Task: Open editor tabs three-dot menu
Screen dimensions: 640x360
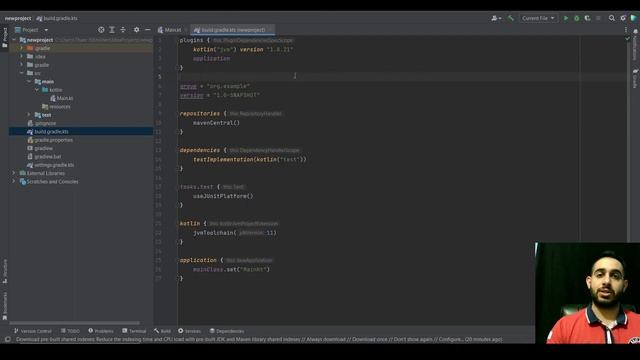Action: point(626,30)
